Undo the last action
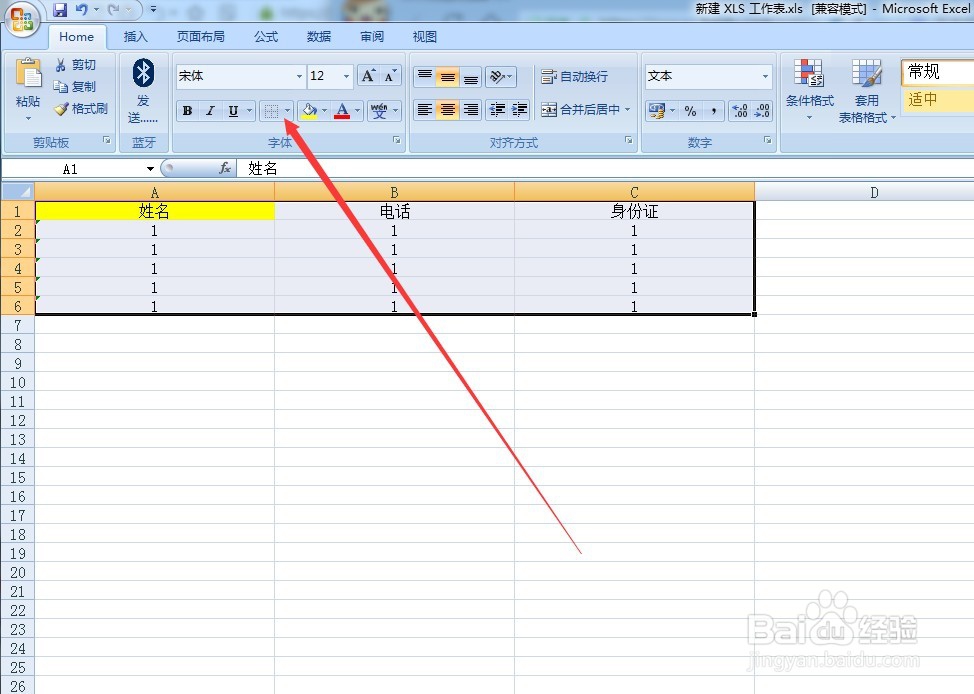 point(81,9)
